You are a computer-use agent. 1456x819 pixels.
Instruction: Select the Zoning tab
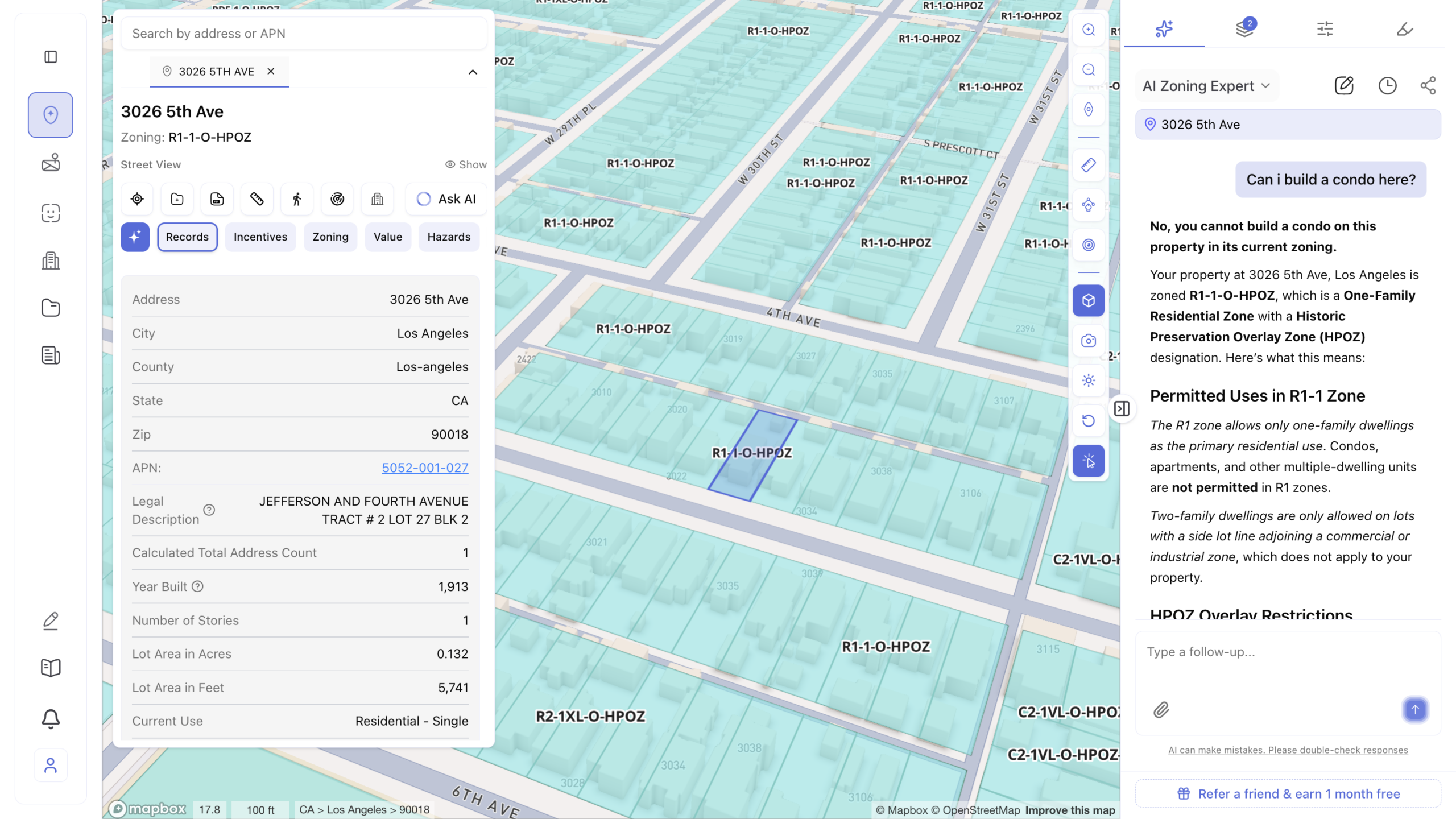(330, 237)
